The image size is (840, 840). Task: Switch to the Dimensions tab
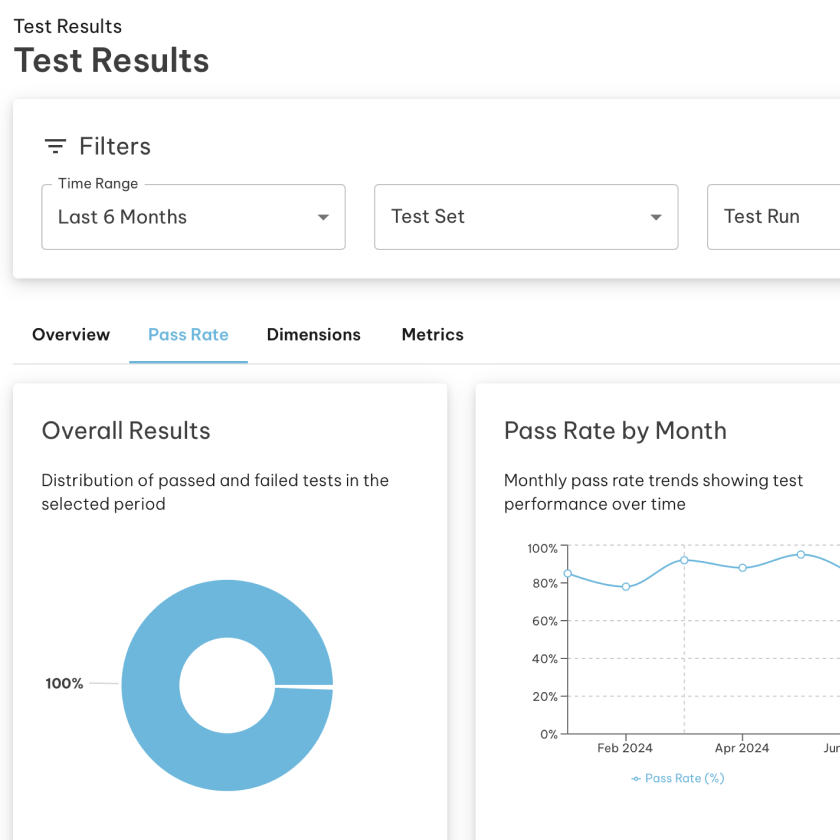(314, 335)
